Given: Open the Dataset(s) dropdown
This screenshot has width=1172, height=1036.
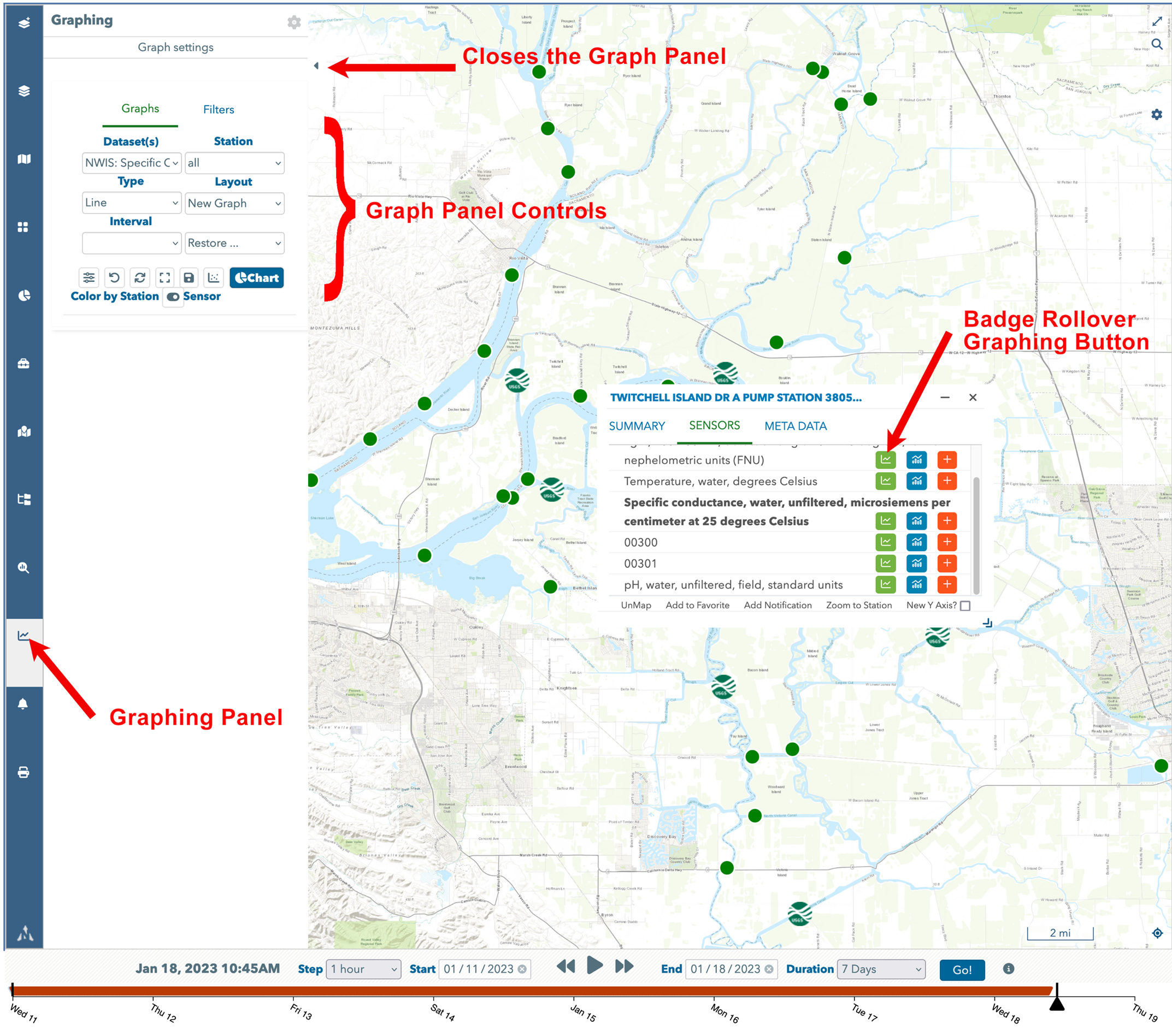Looking at the screenshot, I should [x=131, y=163].
